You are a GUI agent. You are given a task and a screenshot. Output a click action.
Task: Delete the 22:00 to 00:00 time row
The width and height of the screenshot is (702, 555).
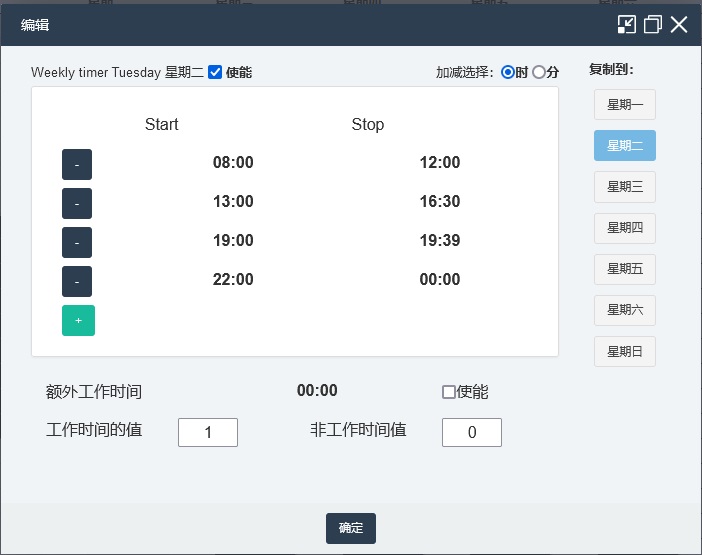[77, 281]
